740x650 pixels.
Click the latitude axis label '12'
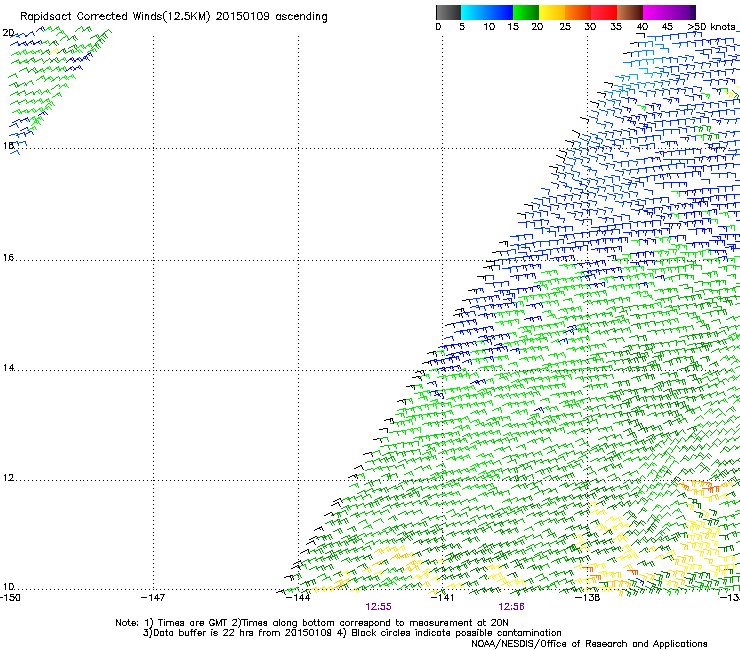pos(8,478)
